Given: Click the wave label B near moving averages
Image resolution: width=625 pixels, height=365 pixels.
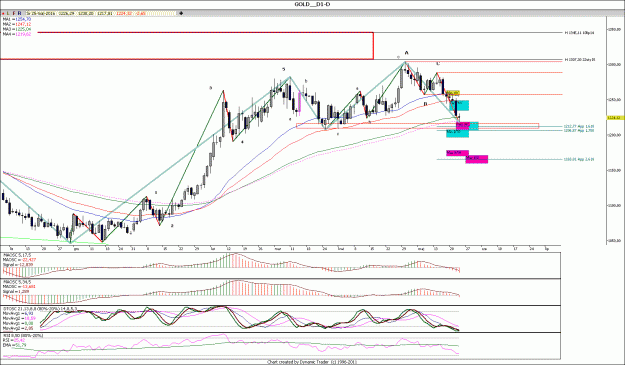Looking at the screenshot, I should (425, 104).
